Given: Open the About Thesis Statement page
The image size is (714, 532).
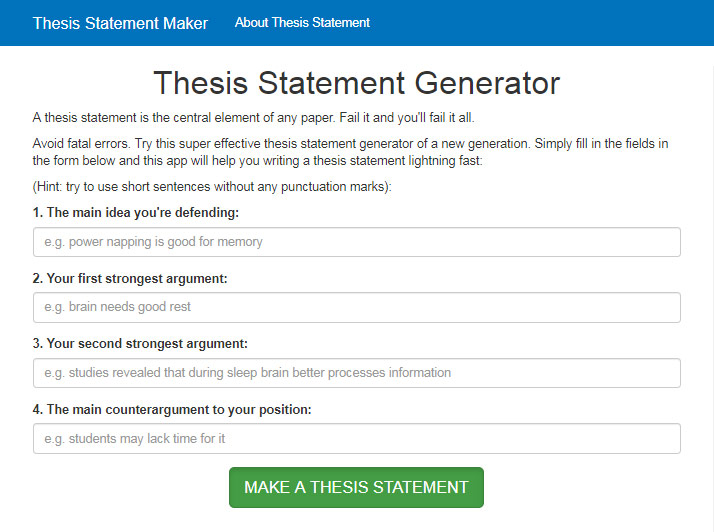Looking at the screenshot, I should point(302,22).
